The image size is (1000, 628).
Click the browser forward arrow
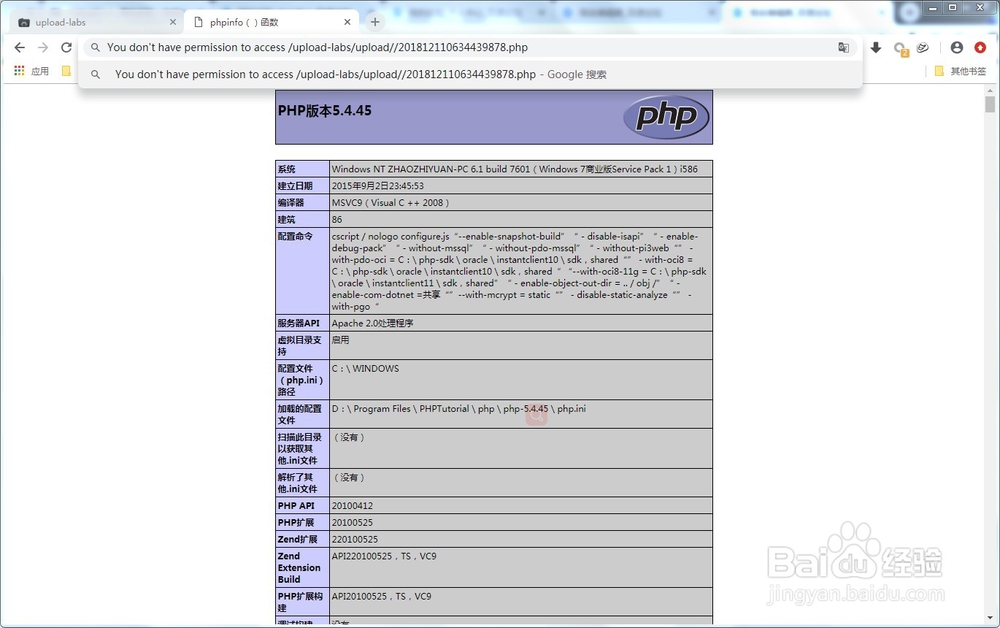point(43,47)
